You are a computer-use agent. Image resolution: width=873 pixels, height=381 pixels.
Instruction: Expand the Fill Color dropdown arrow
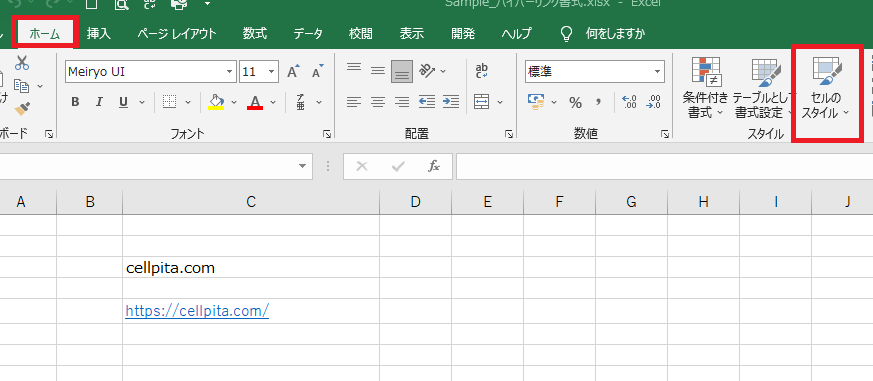[x=234, y=102]
